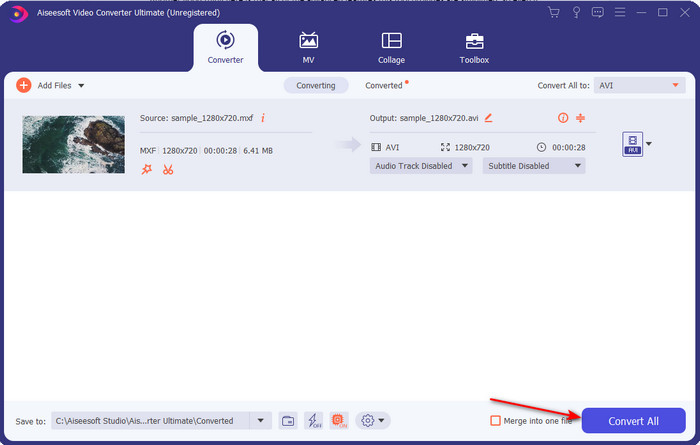Click source duration 00:00:28
The width and height of the screenshot is (700, 445).
coord(220,151)
